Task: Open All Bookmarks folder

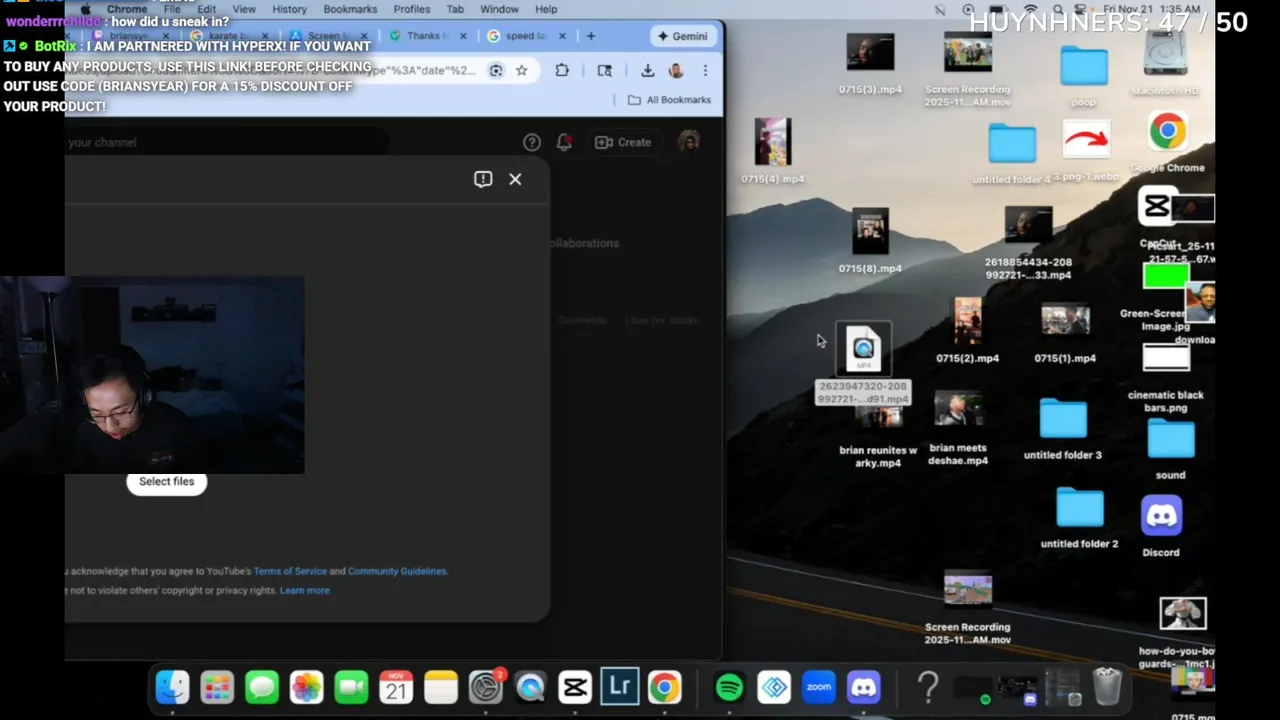Action: point(669,100)
